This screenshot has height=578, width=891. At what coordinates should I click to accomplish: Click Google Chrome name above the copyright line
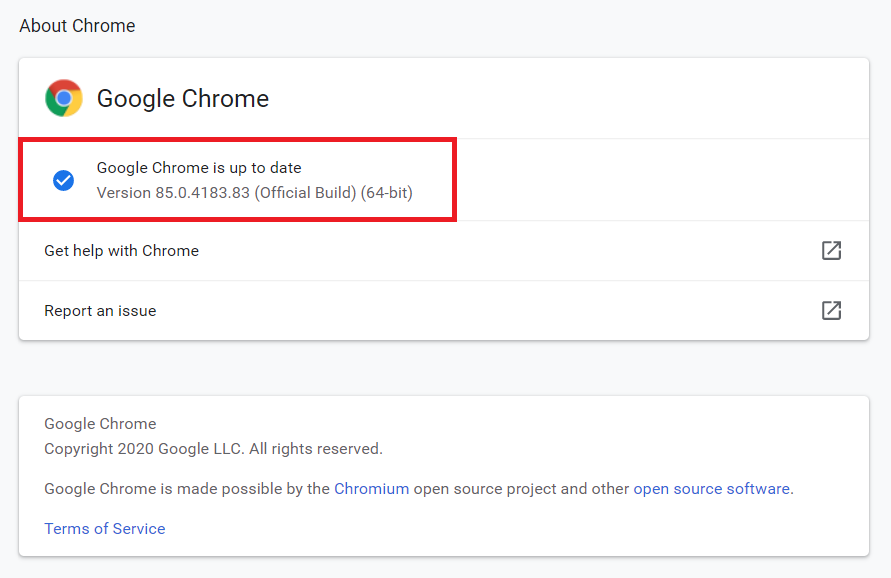100,424
